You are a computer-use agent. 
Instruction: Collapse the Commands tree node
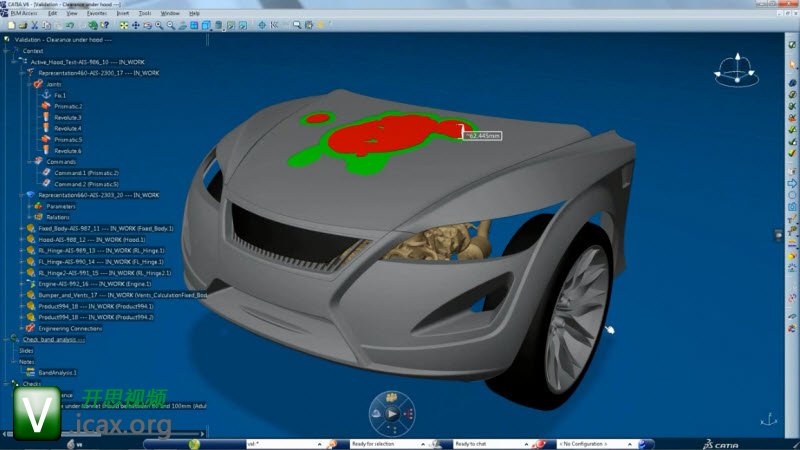(30, 162)
